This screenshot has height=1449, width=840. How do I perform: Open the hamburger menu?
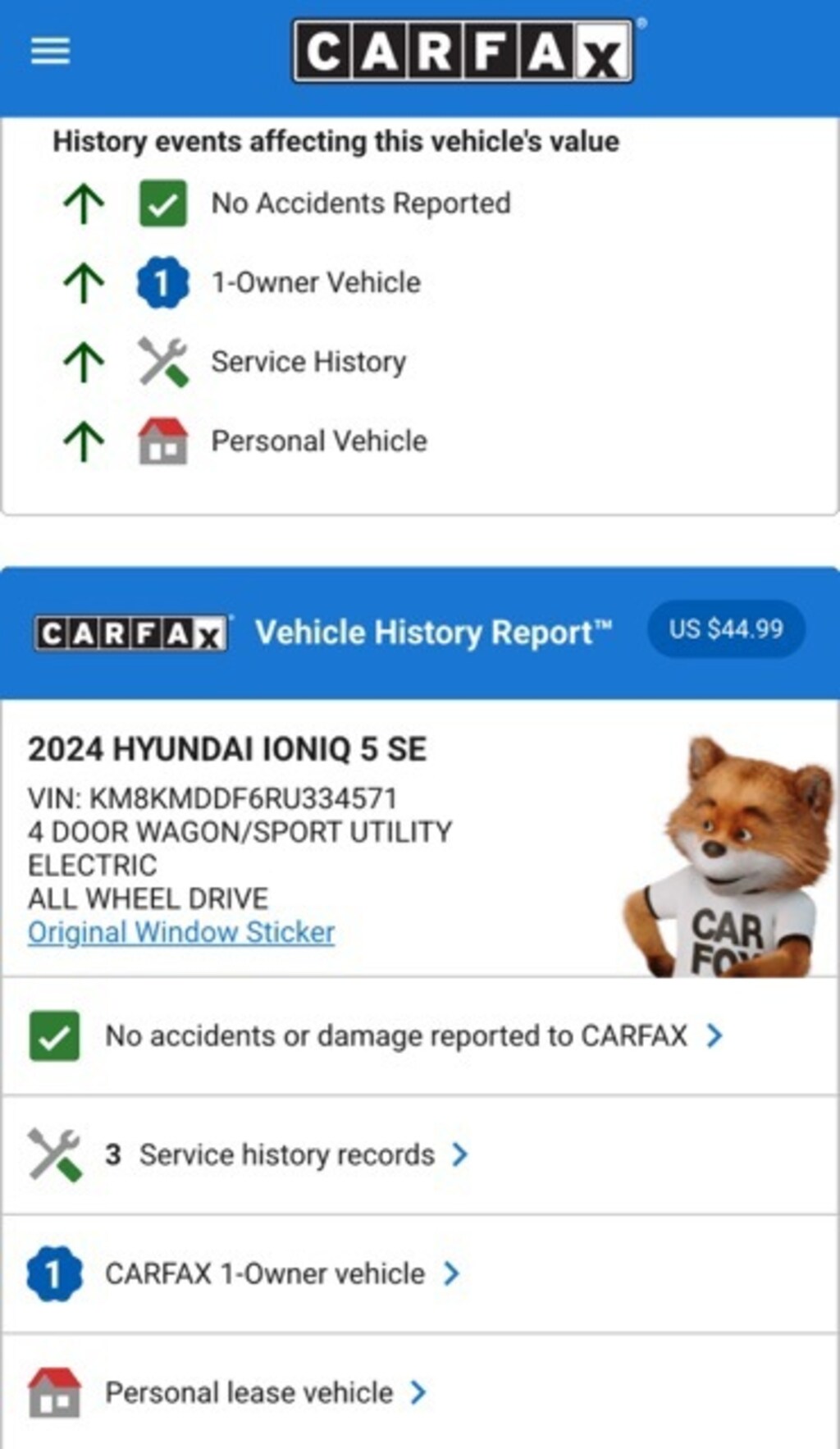(50, 51)
